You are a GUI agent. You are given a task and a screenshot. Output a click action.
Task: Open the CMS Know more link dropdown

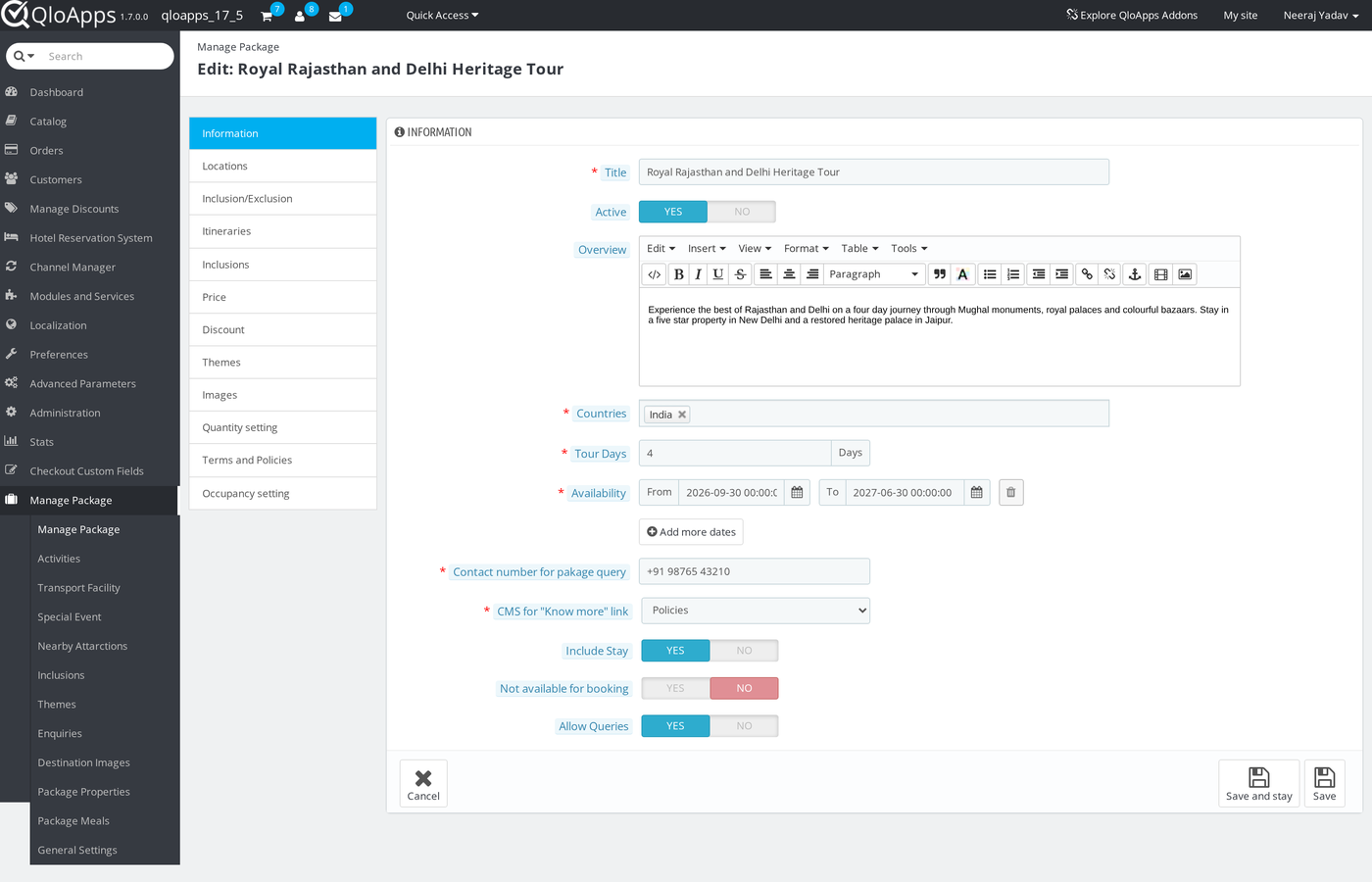[x=756, y=611]
